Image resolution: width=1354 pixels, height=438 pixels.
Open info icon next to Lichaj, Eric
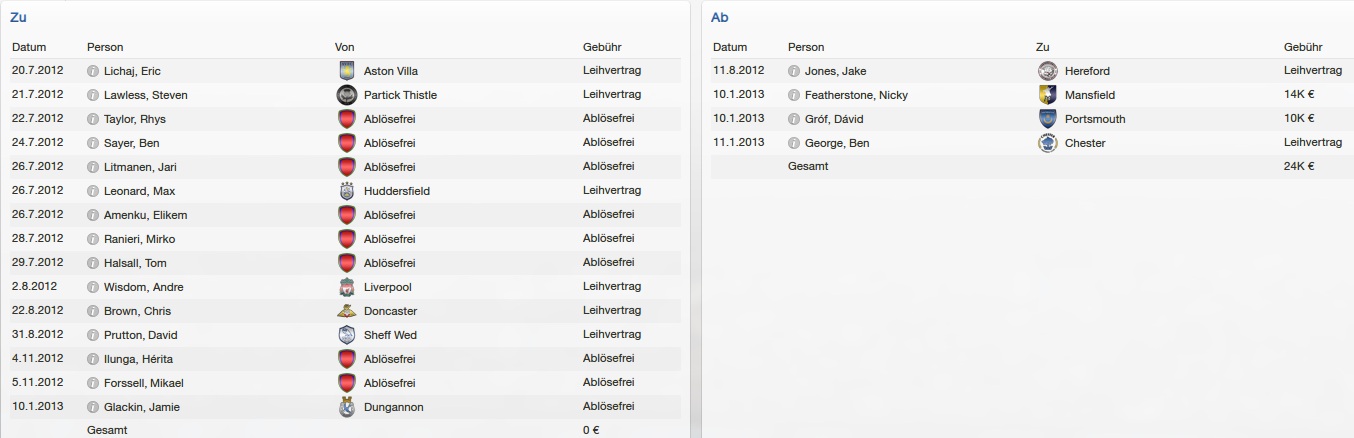click(x=93, y=71)
